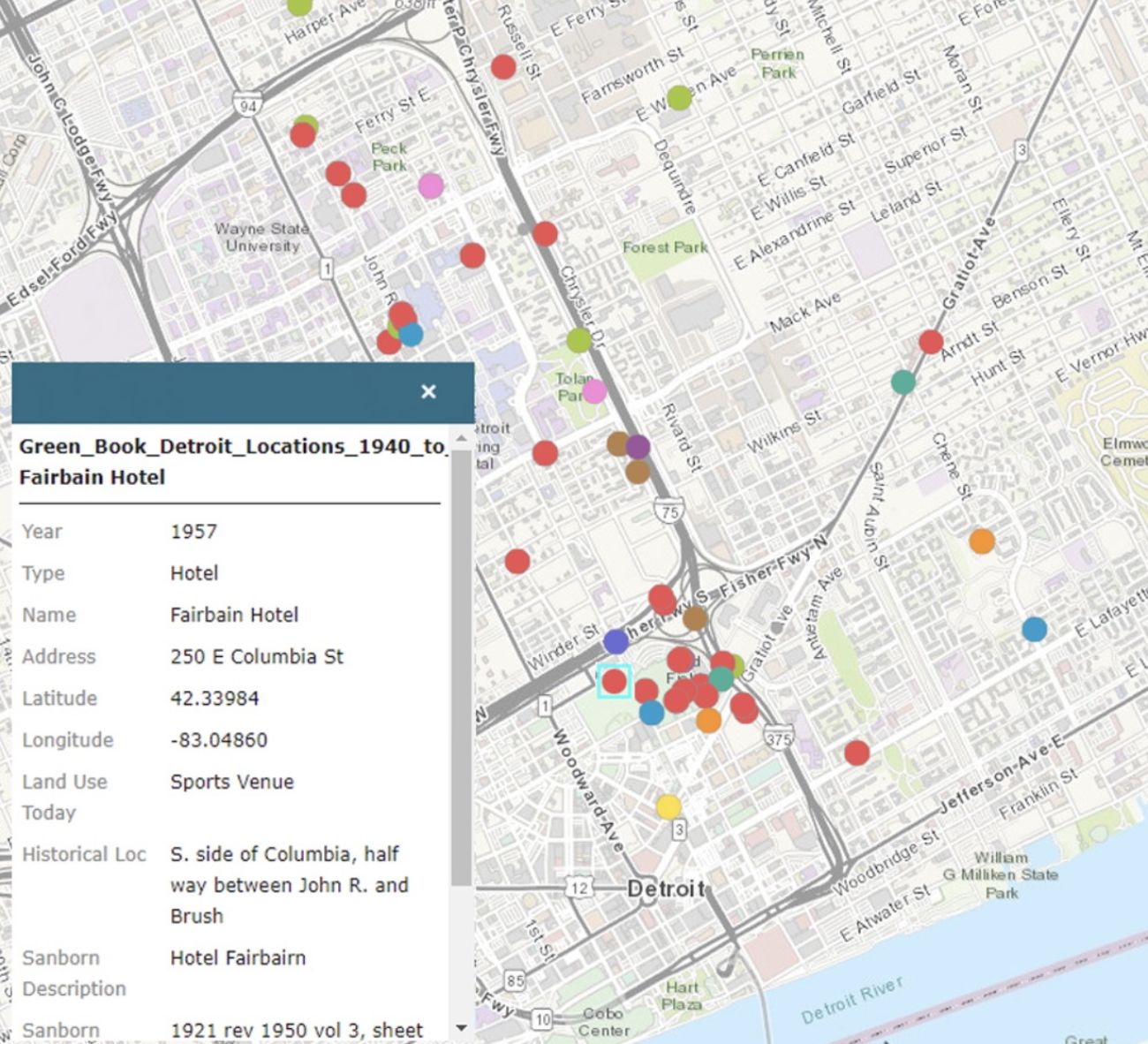
Task: Click the Wayne State University label
Action: (x=262, y=238)
